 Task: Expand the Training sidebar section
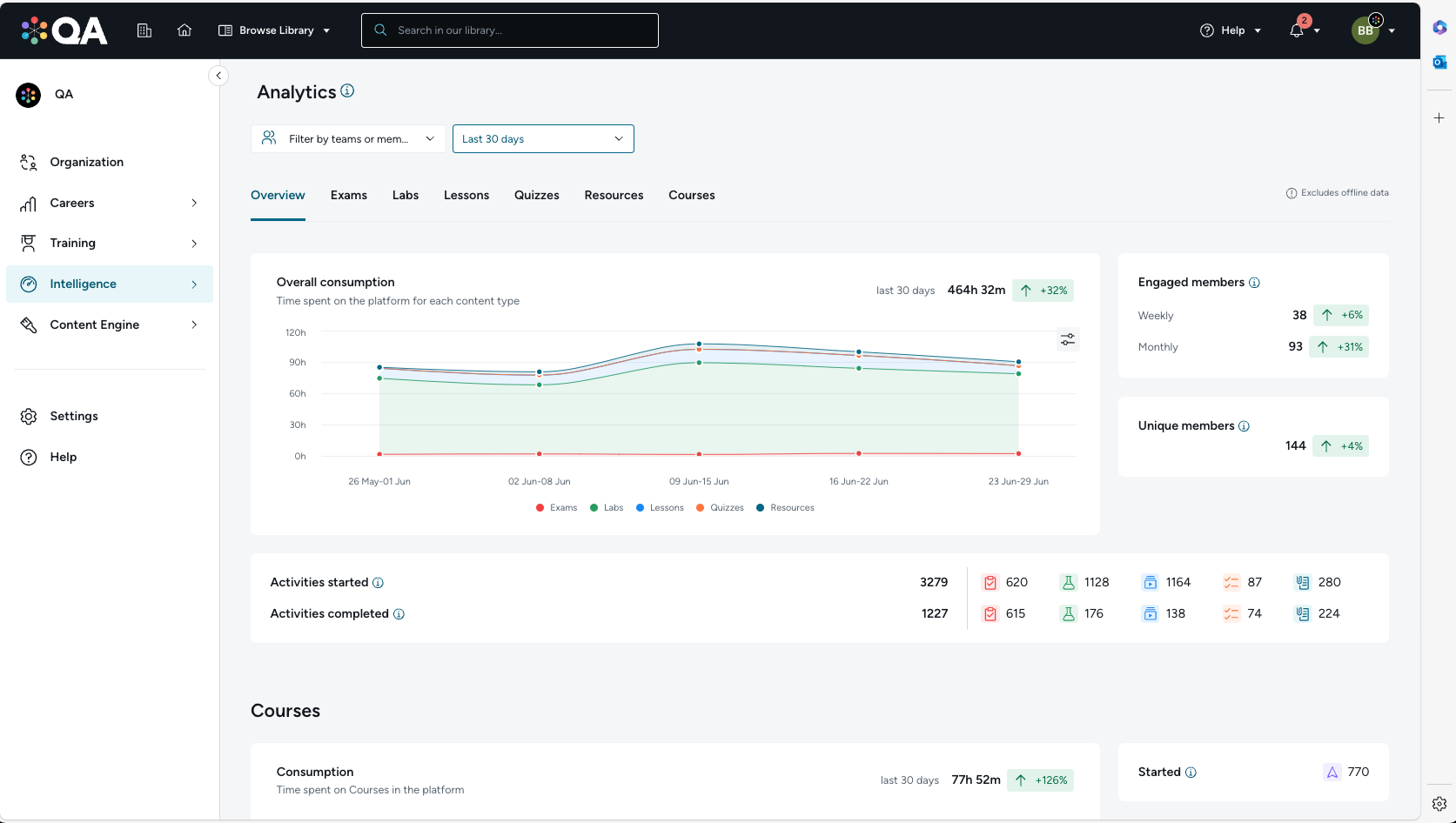(72, 243)
